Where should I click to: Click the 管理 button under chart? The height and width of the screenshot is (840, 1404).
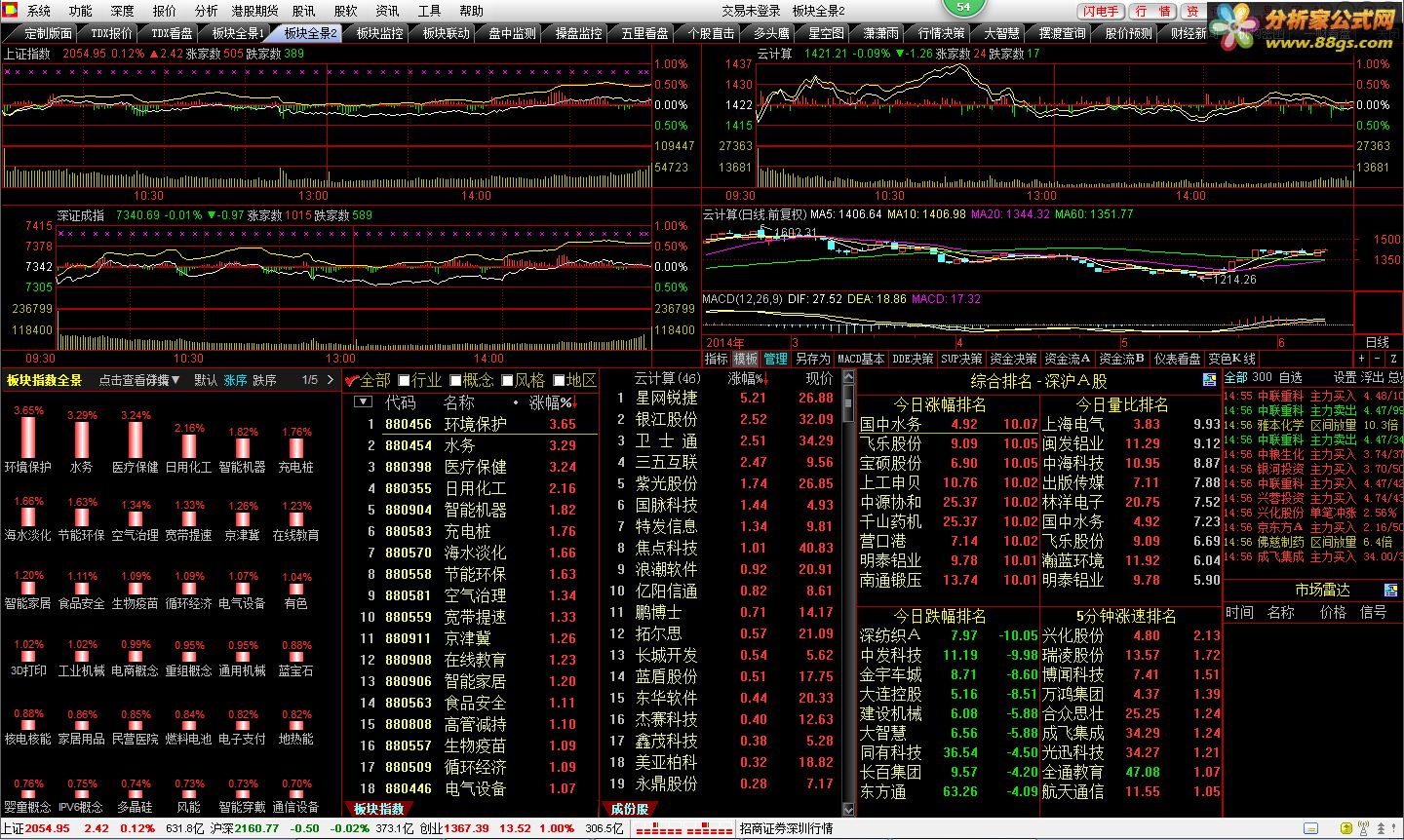pyautogui.click(x=776, y=360)
